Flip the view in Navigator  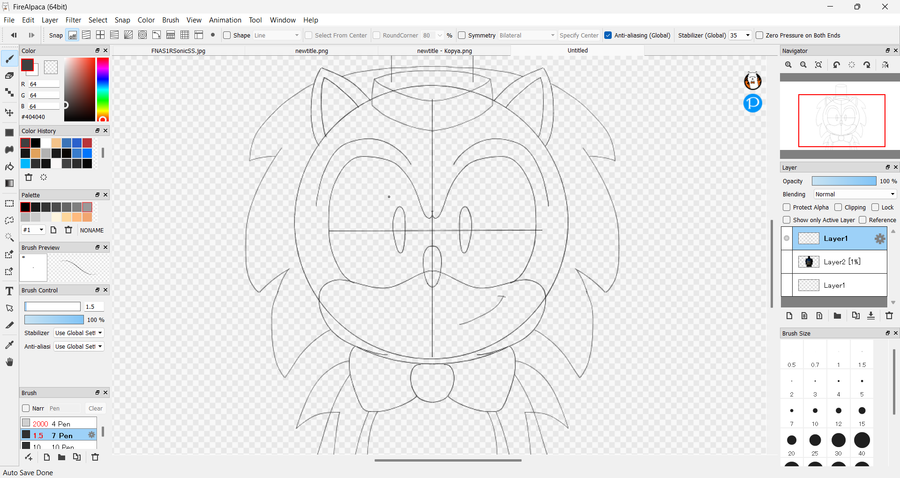[885, 65]
